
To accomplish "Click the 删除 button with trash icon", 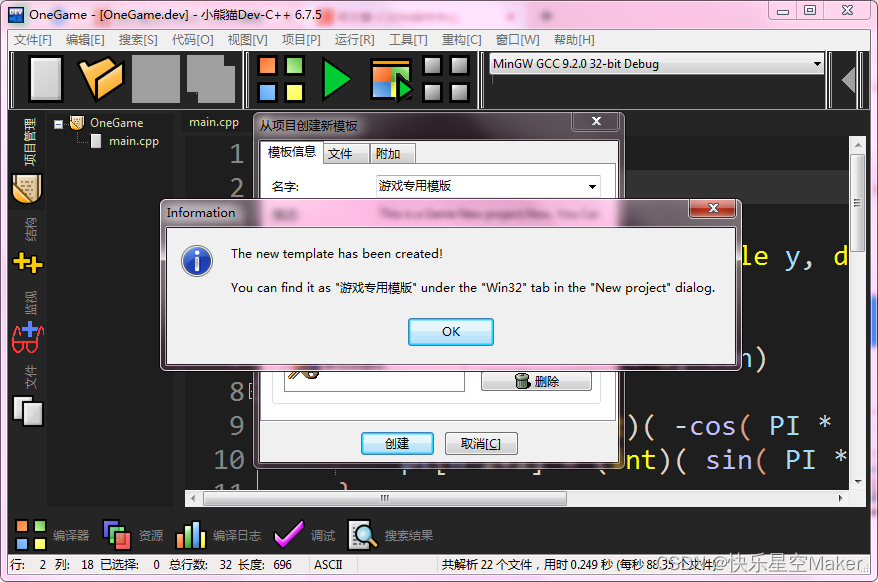I will click(x=536, y=381).
